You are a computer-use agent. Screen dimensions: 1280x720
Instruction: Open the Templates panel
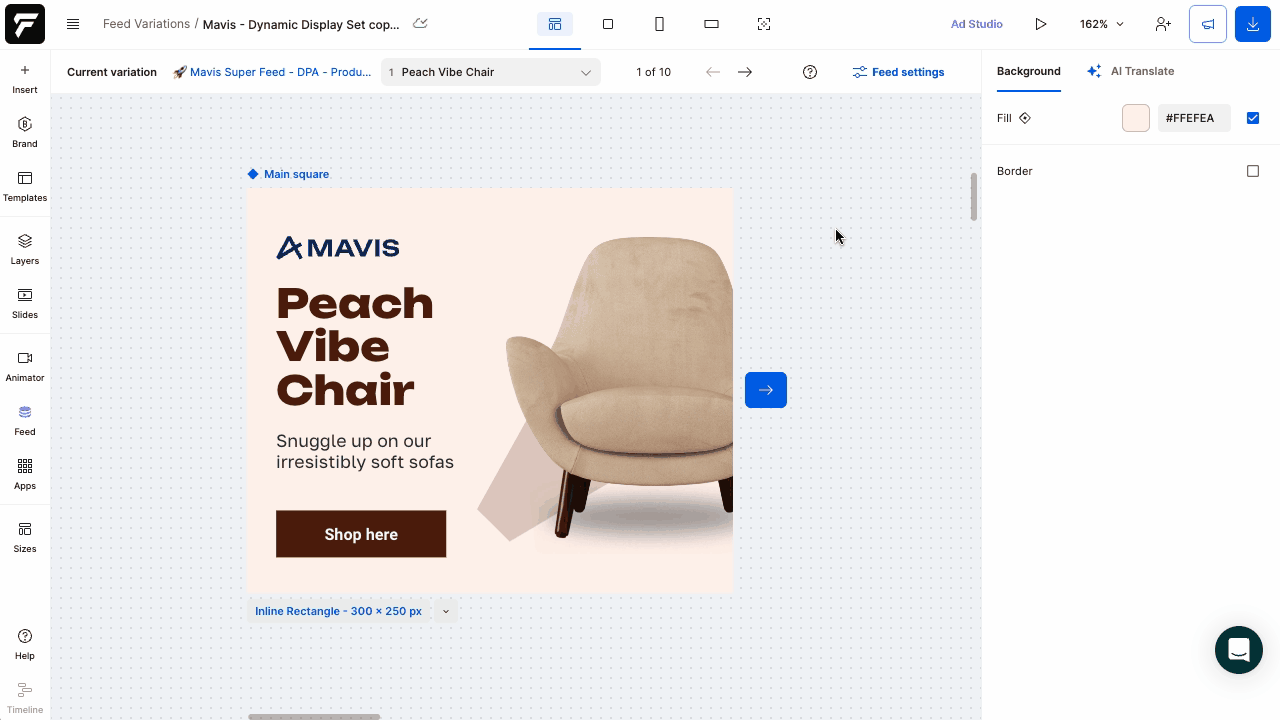25,186
